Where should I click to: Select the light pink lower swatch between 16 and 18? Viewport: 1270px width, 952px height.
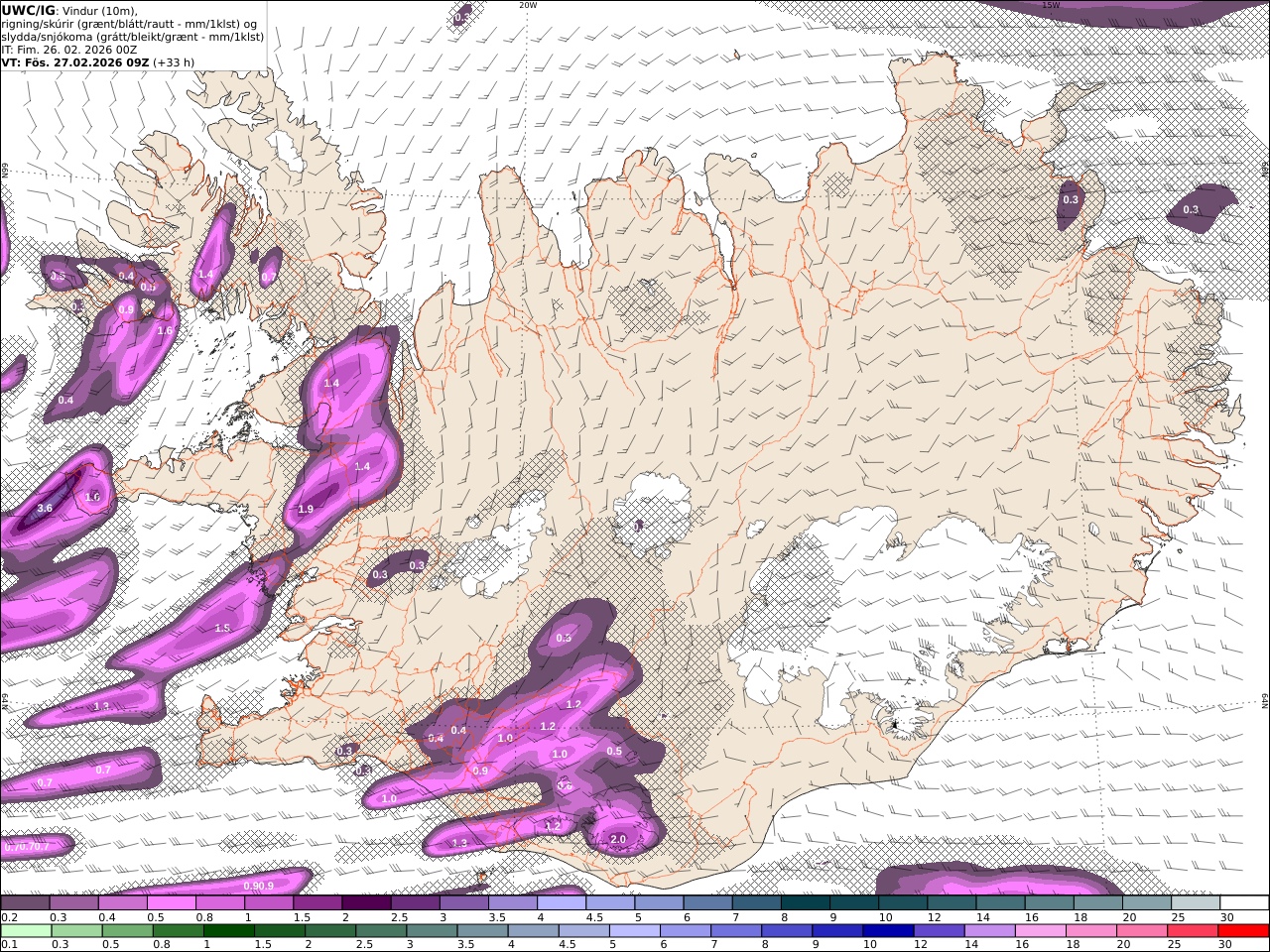[1040, 930]
